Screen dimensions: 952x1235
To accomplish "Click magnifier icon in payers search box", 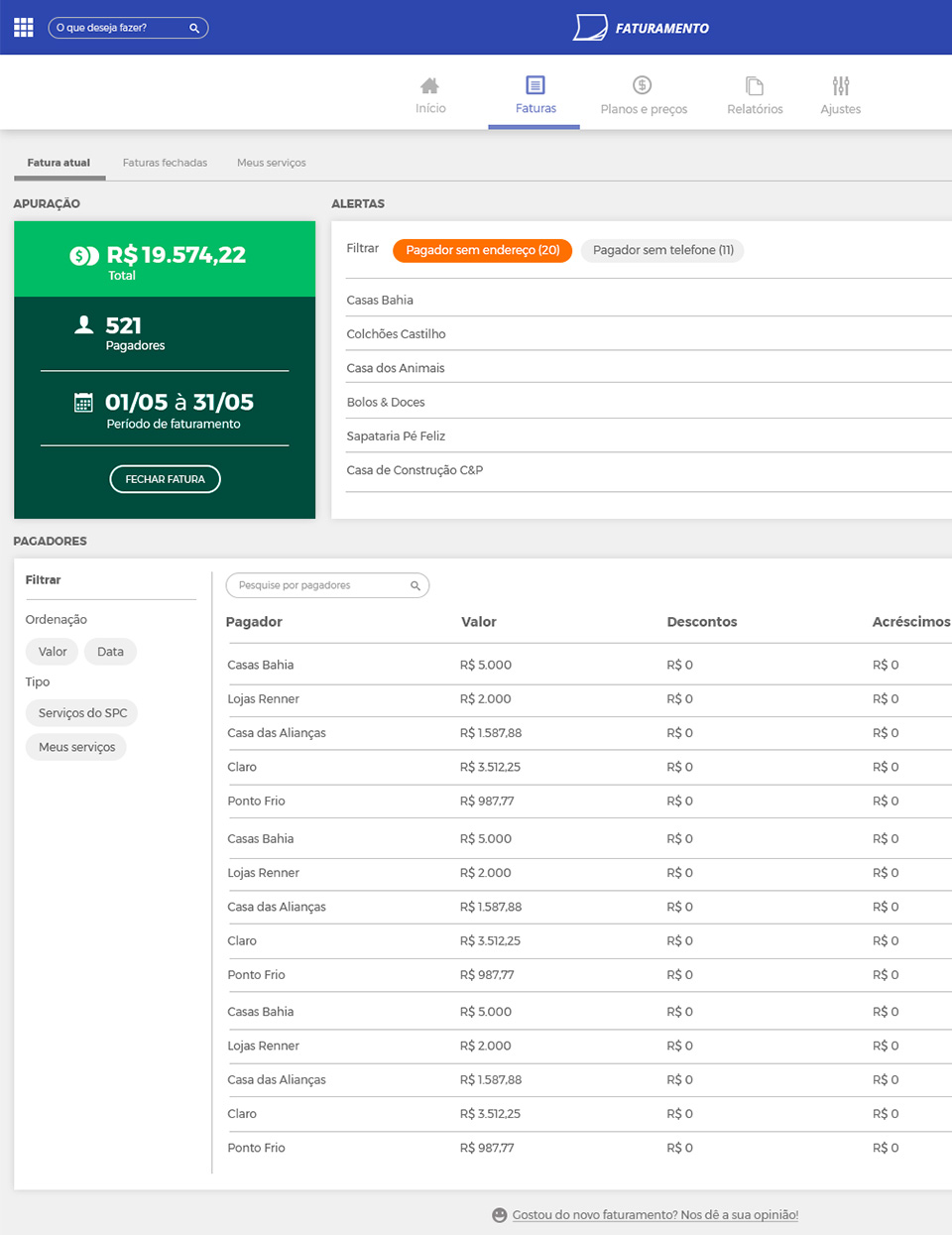I will click(416, 585).
